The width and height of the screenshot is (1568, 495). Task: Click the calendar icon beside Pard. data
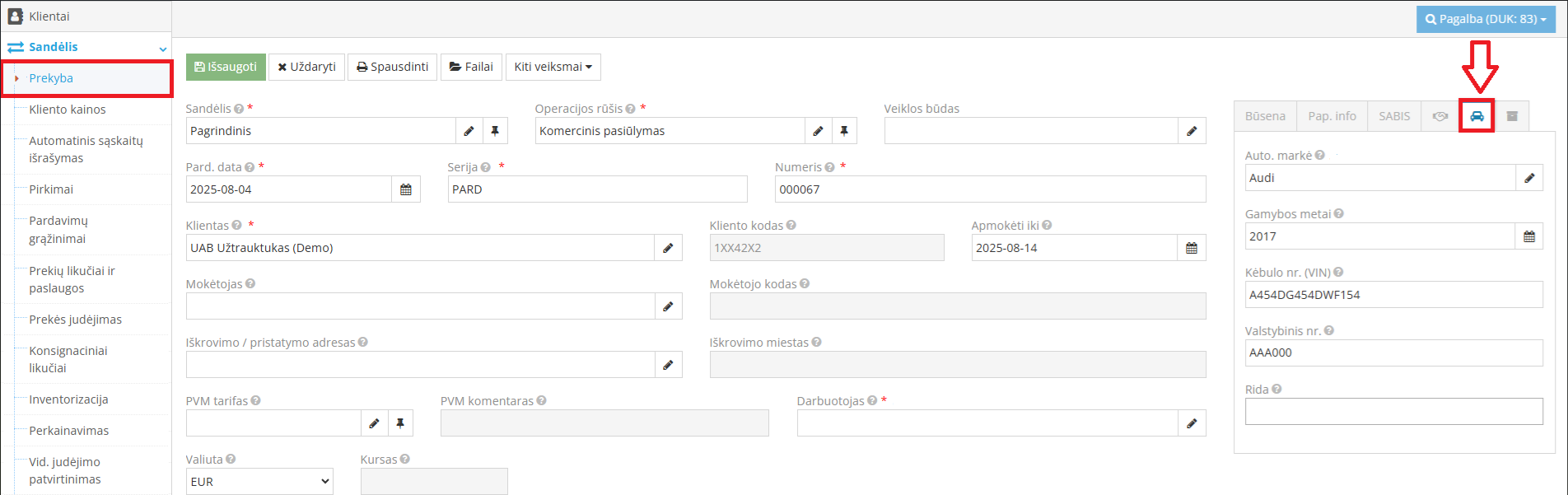pos(406,189)
